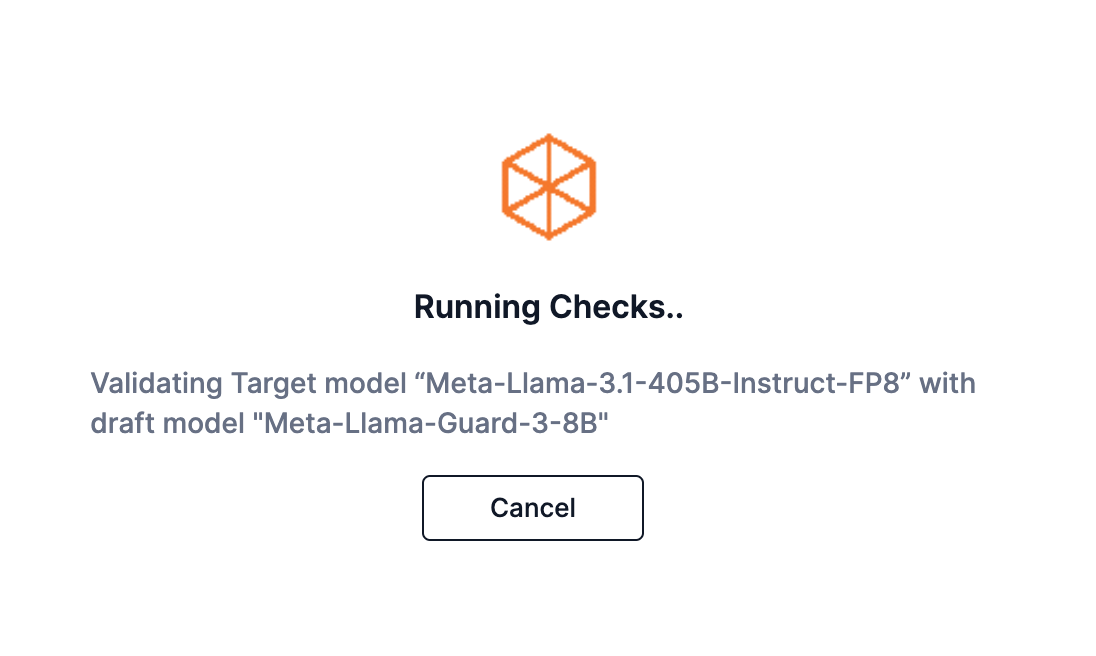Screen dimensions: 1096x656
Task: Select the right face of the cube logo
Action: point(572,200)
